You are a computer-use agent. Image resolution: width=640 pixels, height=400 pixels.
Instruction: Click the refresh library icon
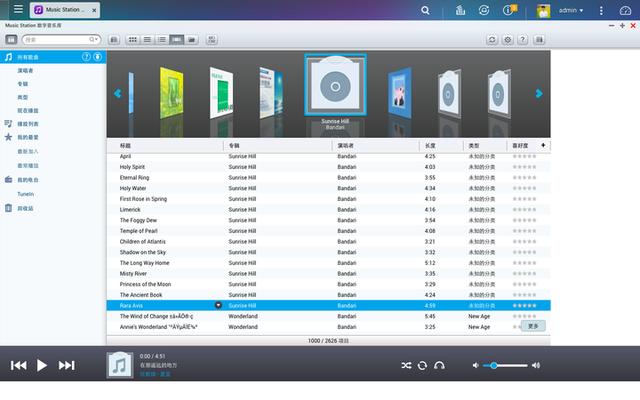coord(491,39)
